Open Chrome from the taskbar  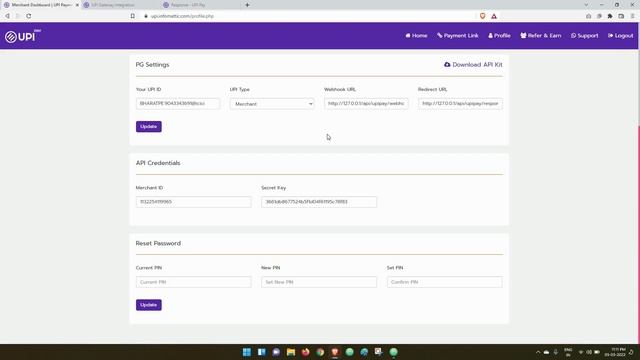pyautogui.click(x=320, y=352)
